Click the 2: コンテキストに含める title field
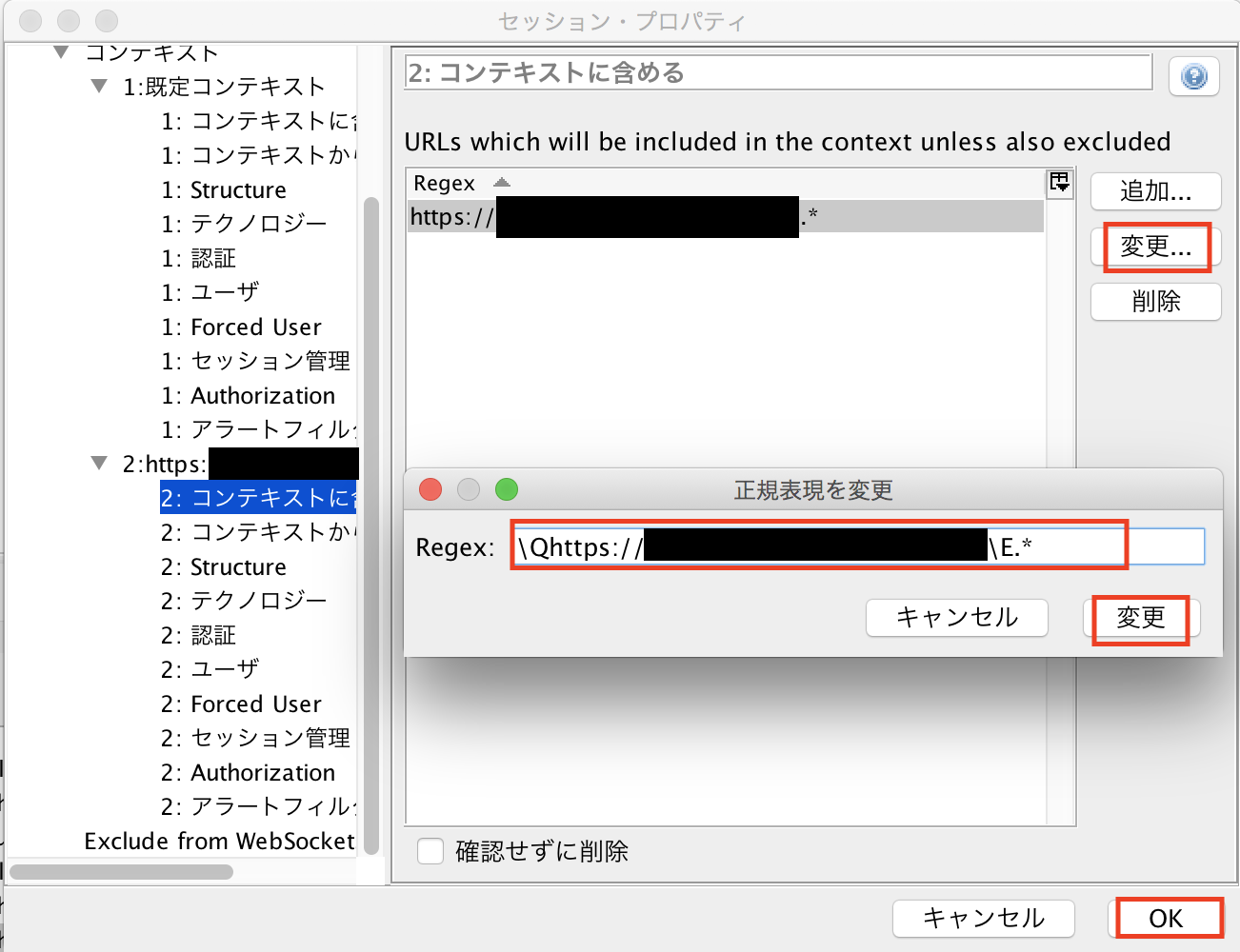The image size is (1240, 952). click(778, 72)
